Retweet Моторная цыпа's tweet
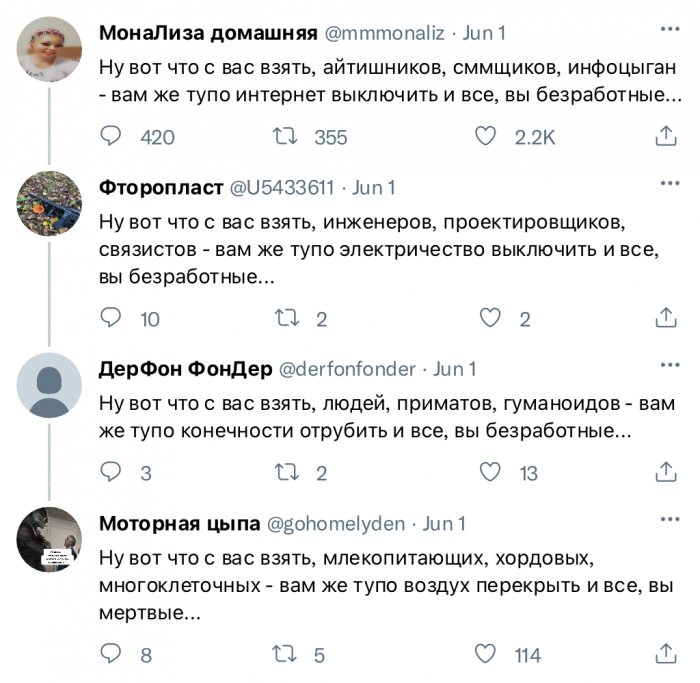The width and height of the screenshot is (700, 683). pos(285,655)
